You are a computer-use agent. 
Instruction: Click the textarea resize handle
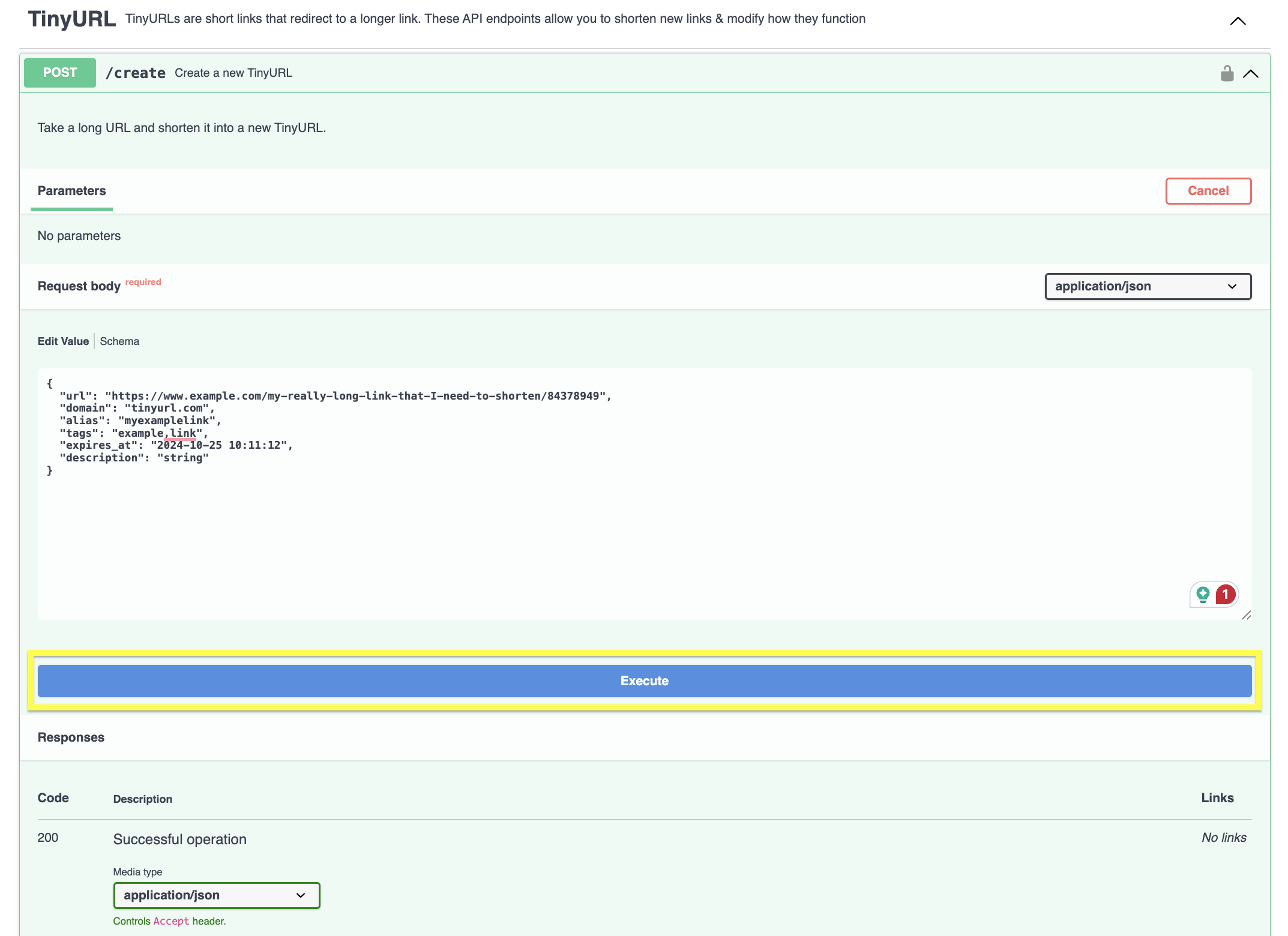tap(1247, 615)
